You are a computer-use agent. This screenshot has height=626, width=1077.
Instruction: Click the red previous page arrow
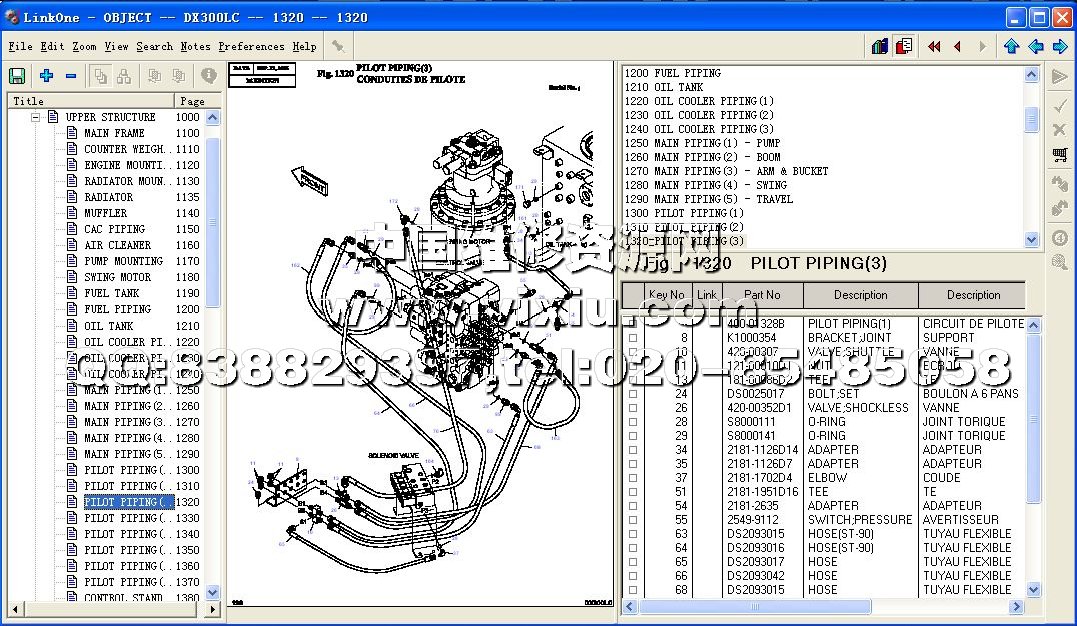(957, 46)
